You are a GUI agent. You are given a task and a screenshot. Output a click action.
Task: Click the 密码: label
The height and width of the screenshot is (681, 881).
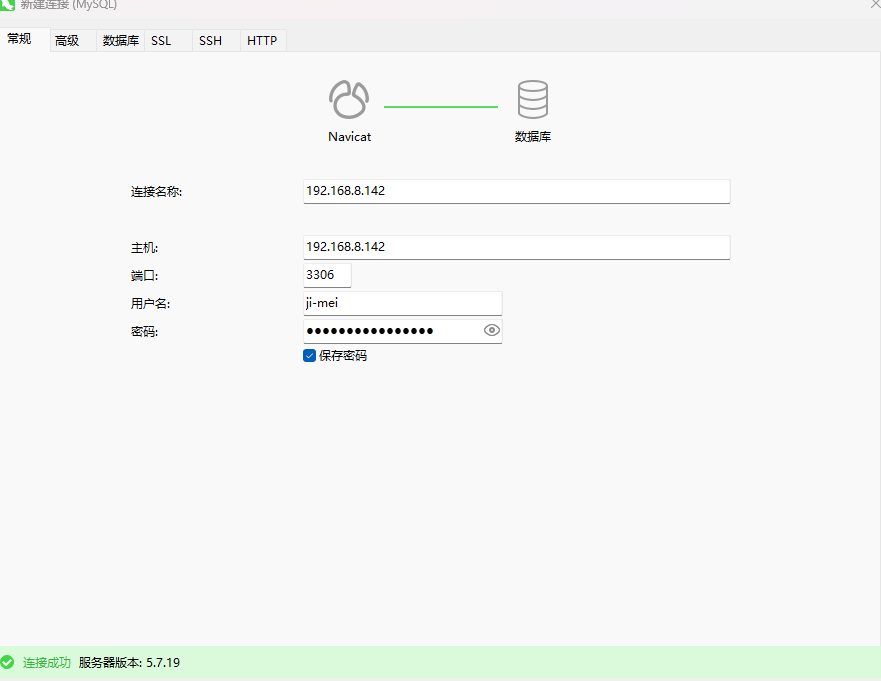pyautogui.click(x=144, y=332)
